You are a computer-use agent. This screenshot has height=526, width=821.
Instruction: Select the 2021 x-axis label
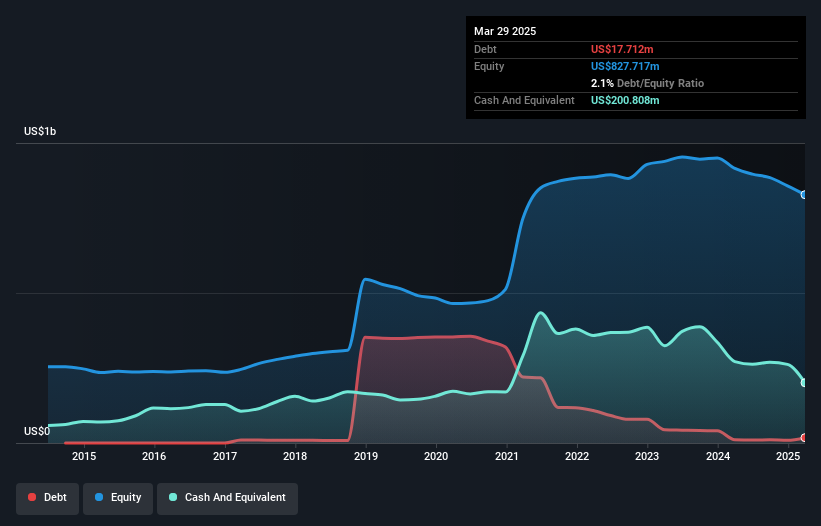click(x=506, y=456)
